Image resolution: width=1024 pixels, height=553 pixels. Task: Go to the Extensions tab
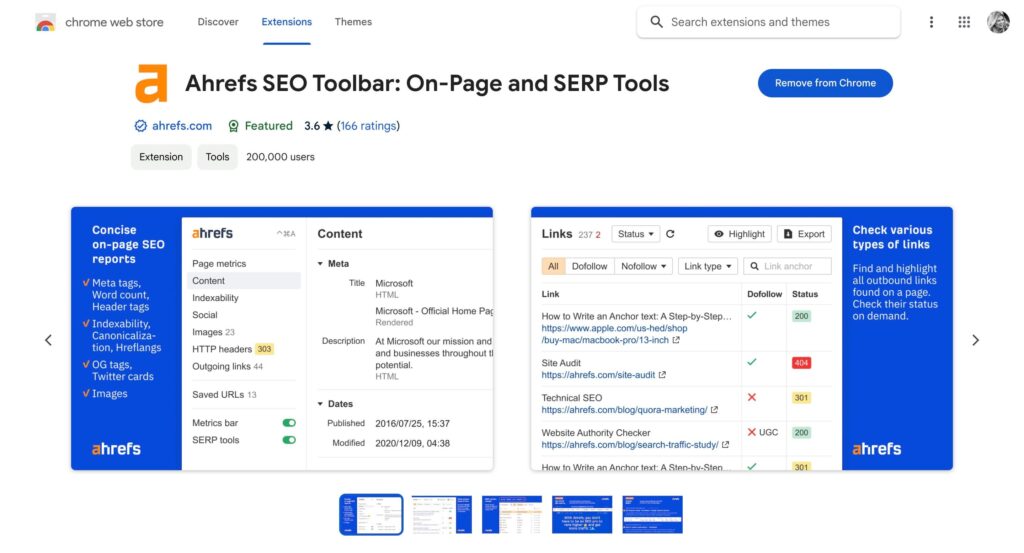[x=287, y=22]
